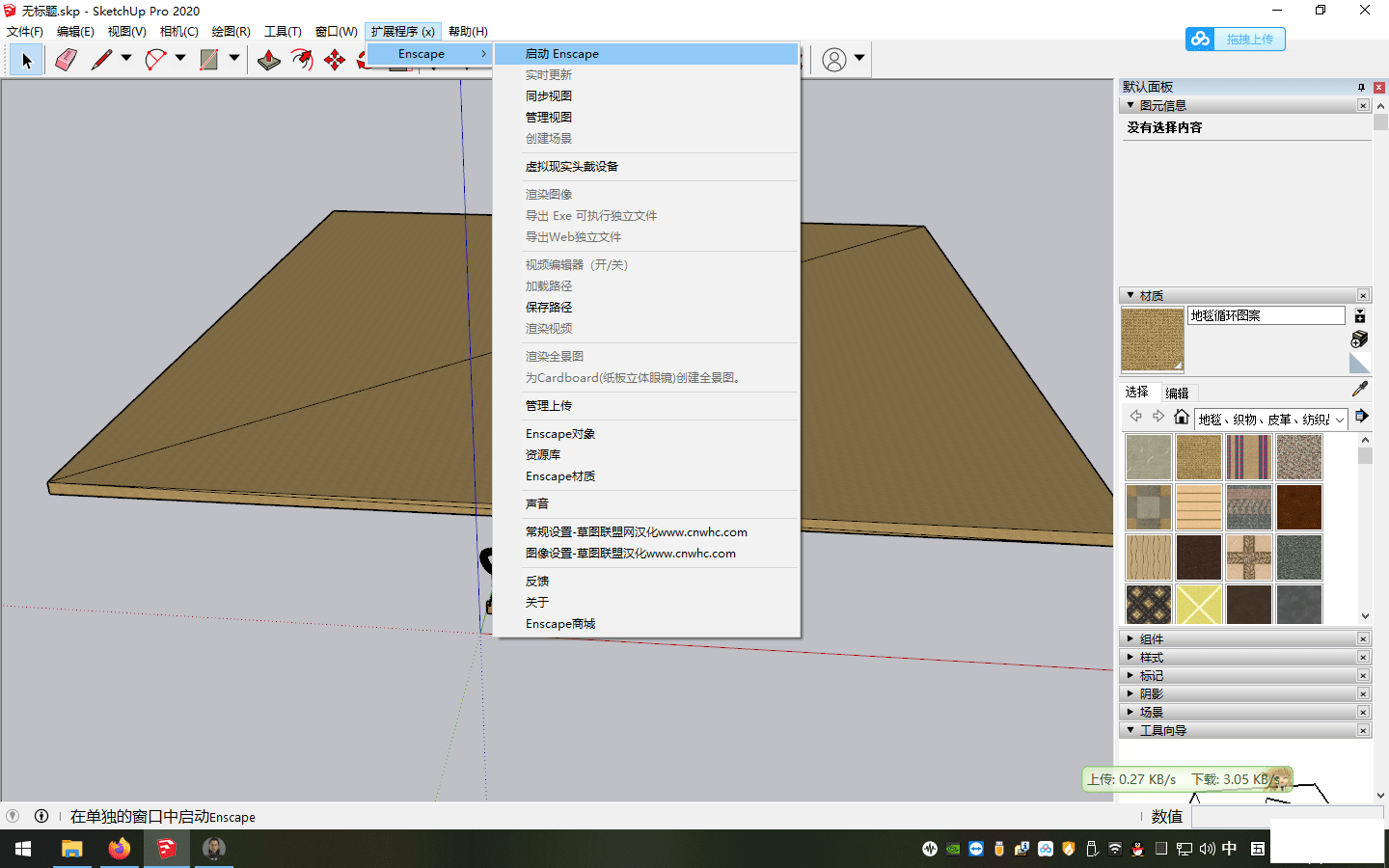1389x868 pixels.
Task: Click the info icon in status bar
Action: coord(41,816)
